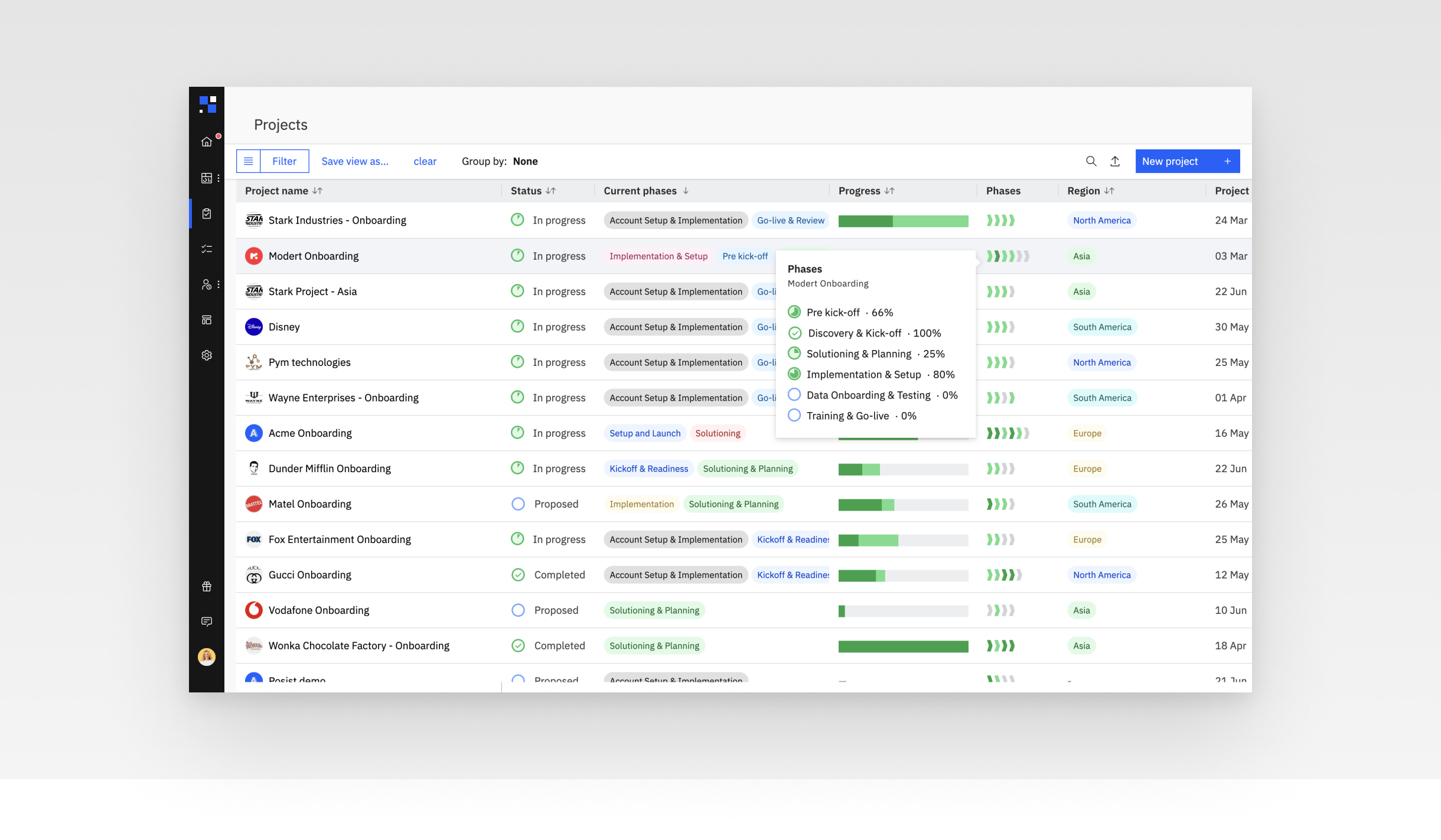Click the New project button
This screenshot has width=1441, height=840.
click(1187, 161)
